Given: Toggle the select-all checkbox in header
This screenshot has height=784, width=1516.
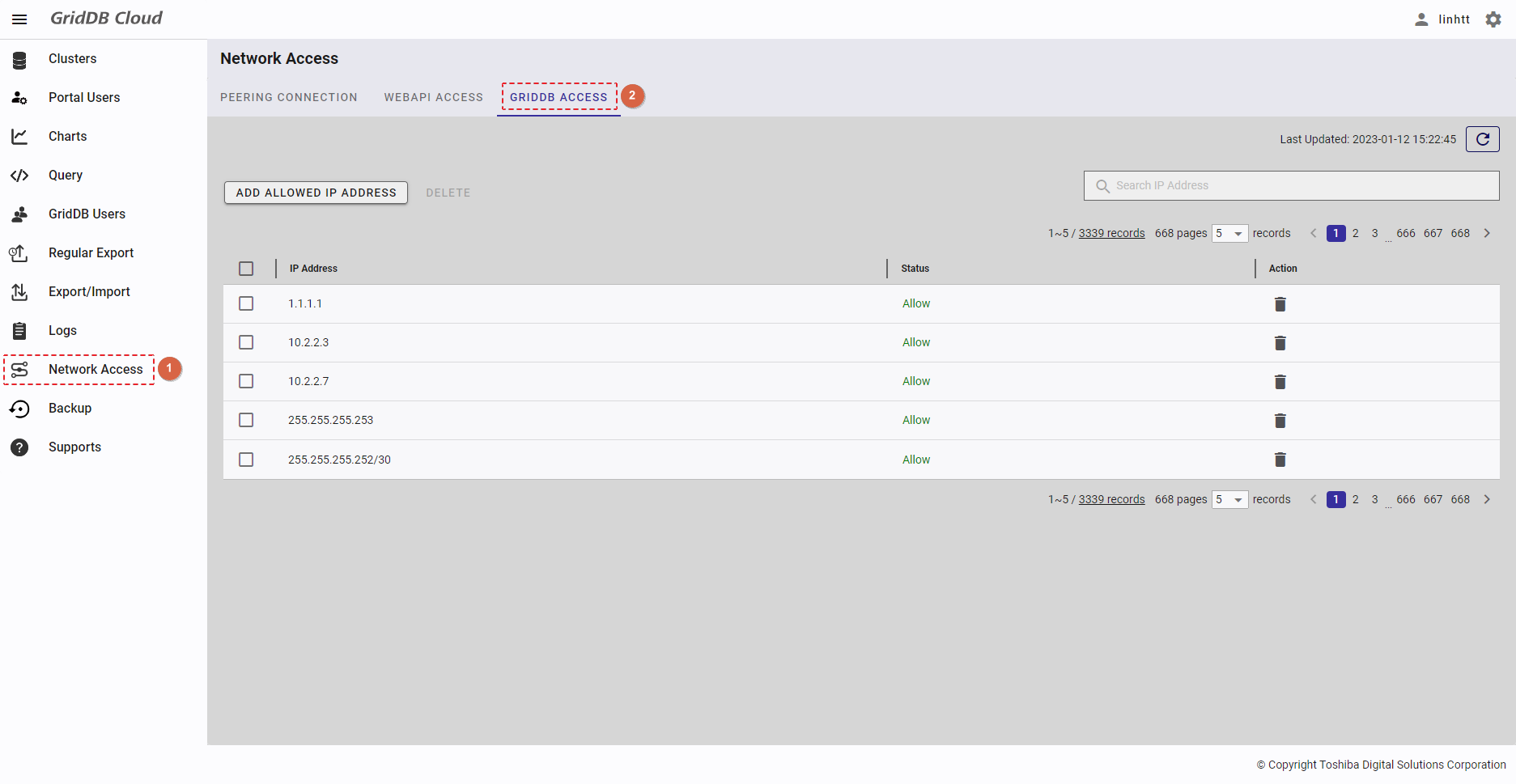Looking at the screenshot, I should pyautogui.click(x=246, y=269).
